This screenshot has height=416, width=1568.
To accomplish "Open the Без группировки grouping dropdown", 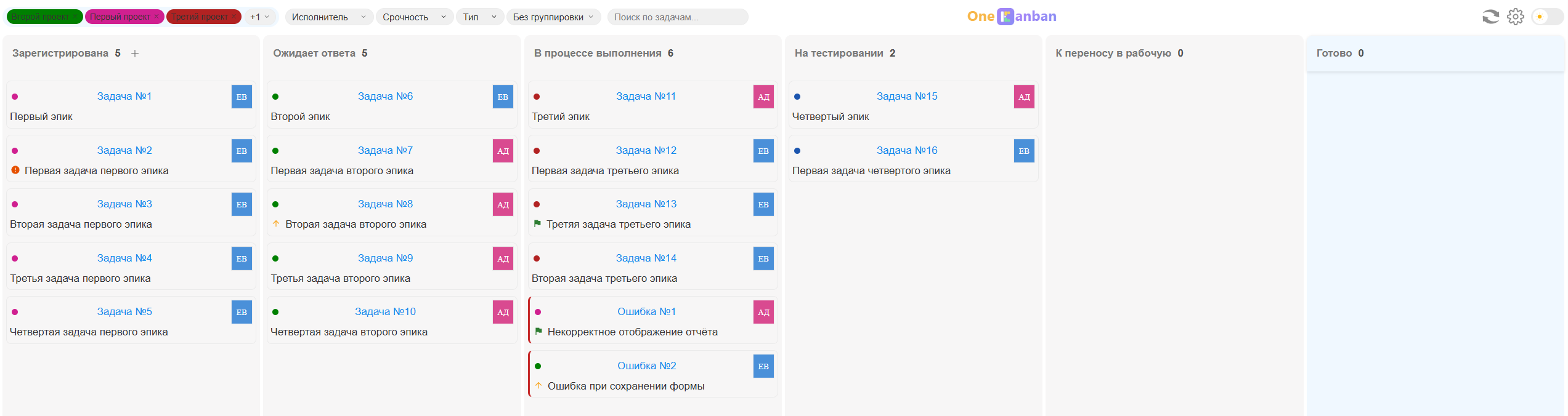I will pyautogui.click(x=553, y=17).
